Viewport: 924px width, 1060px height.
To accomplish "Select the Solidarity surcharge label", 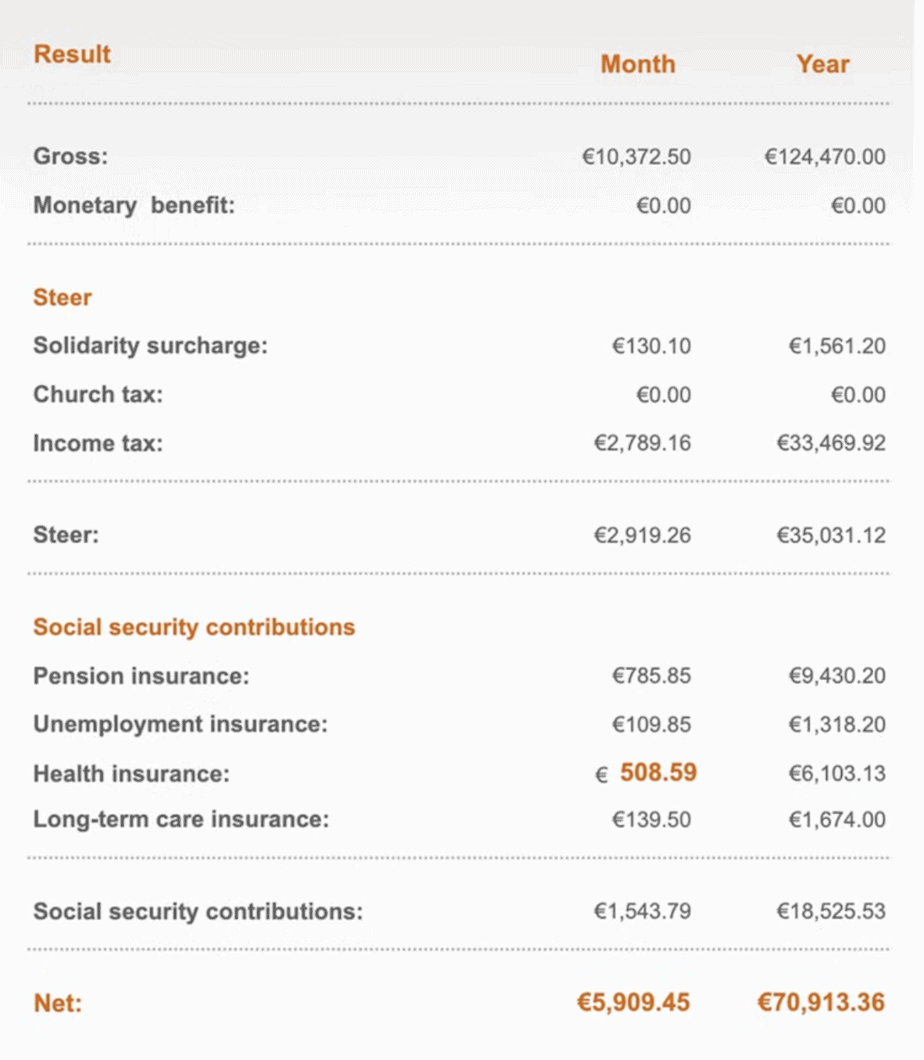I will 151,346.
